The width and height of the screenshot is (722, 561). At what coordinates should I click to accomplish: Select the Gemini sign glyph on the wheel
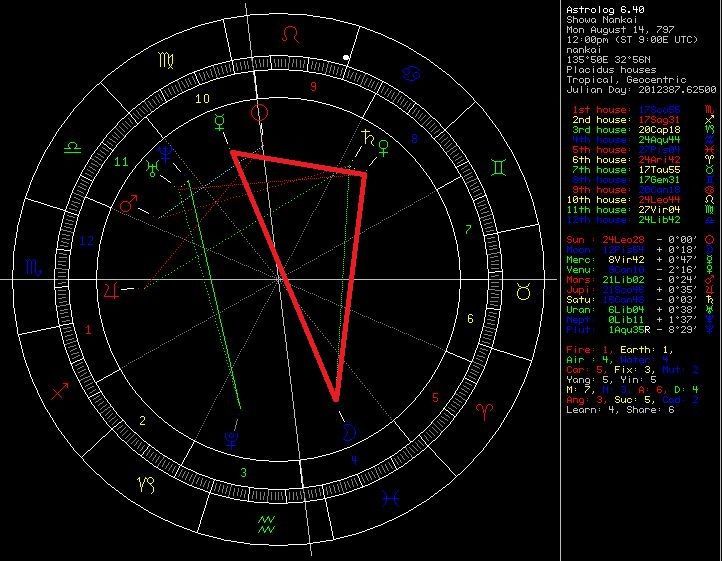pyautogui.click(x=499, y=167)
